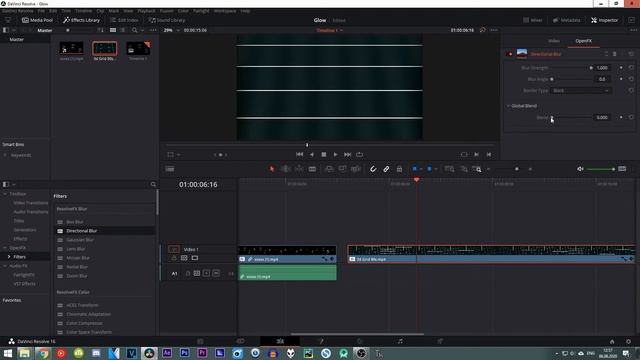640x360 pixels.
Task: Click the Replace Clip icon
Action: point(356,169)
